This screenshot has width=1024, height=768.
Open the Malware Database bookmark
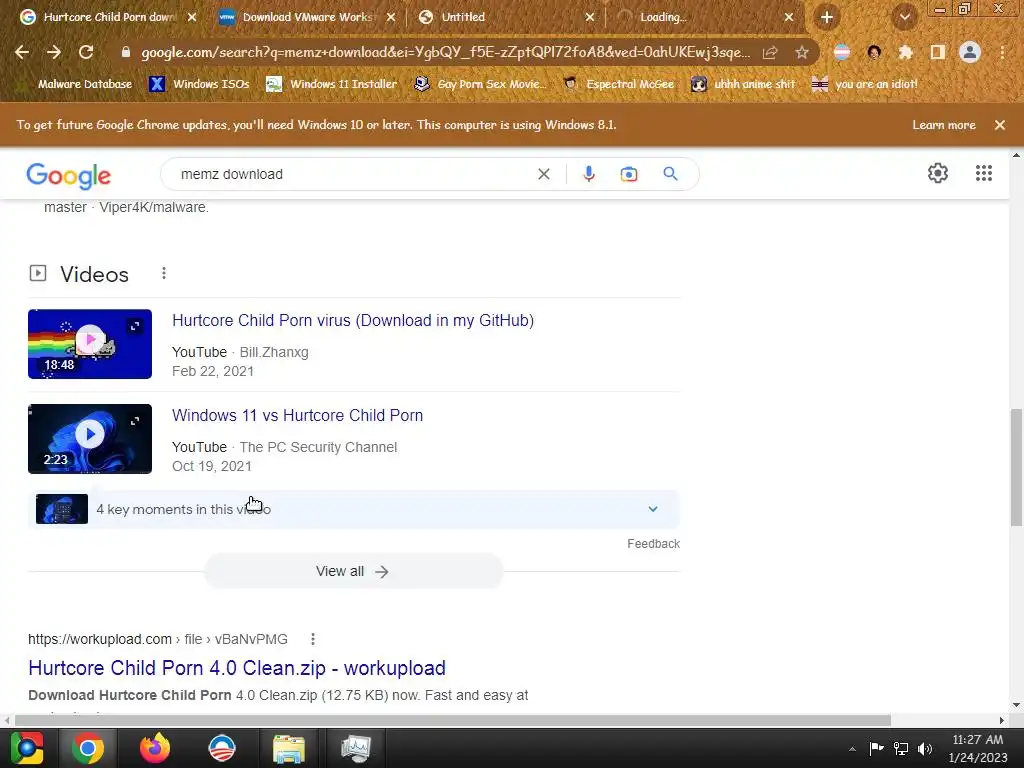77,84
